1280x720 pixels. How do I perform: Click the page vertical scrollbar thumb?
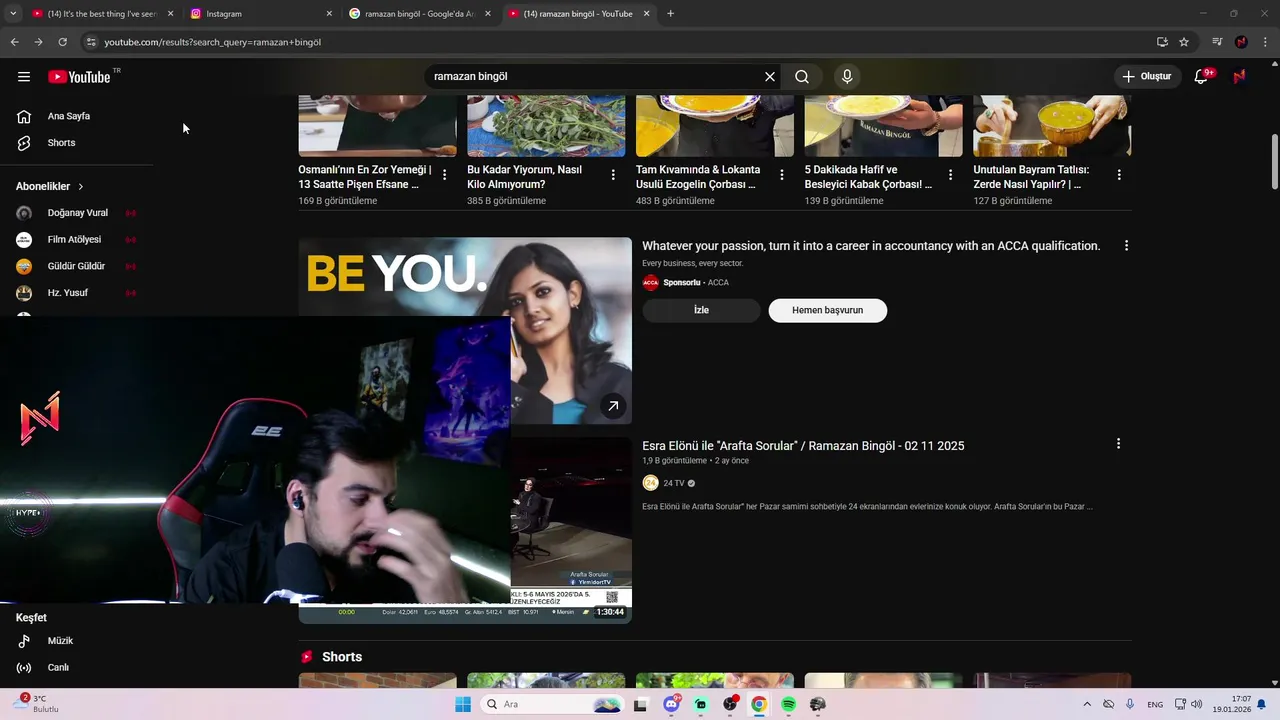[1275, 160]
